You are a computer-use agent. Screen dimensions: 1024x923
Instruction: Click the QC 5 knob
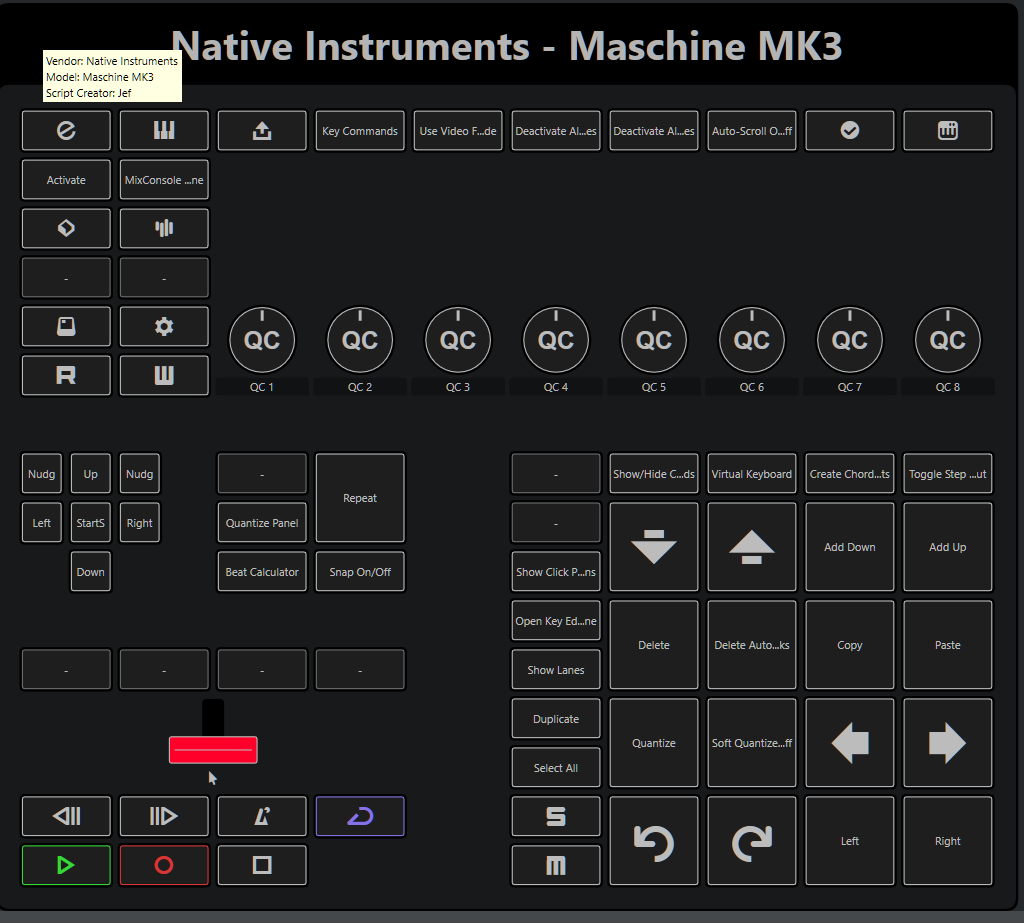654,340
